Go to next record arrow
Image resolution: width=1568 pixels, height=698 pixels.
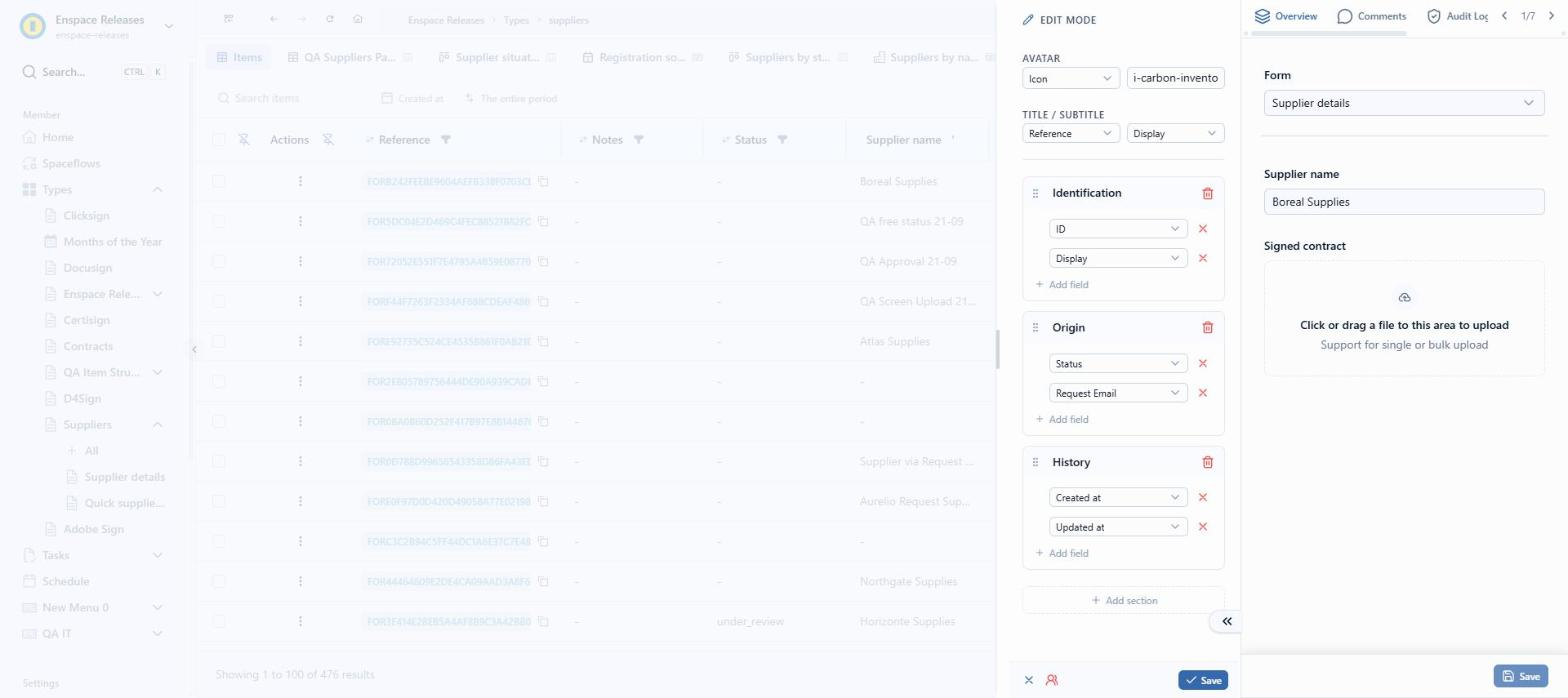1551,16
